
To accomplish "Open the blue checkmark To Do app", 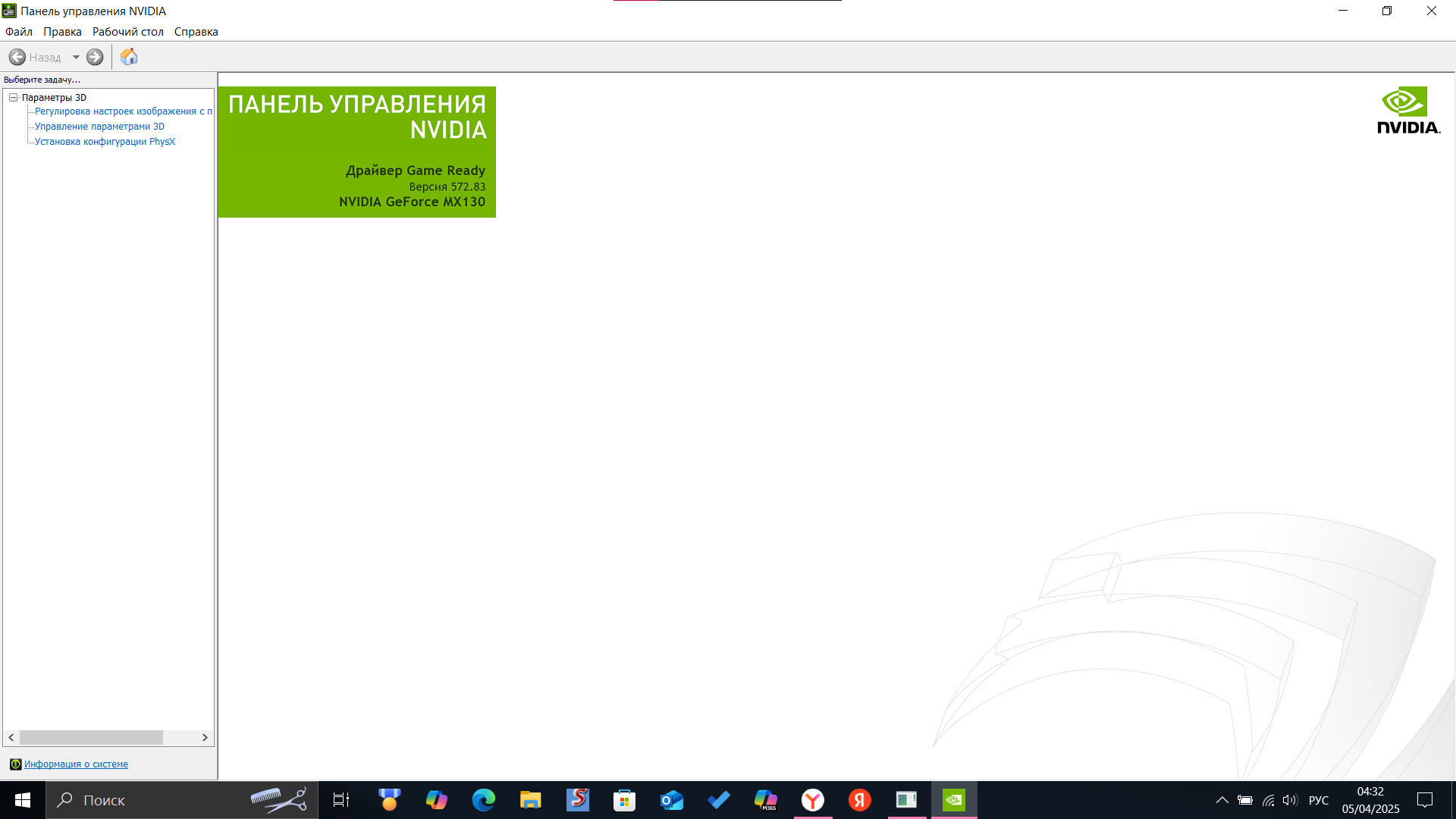I will click(718, 800).
